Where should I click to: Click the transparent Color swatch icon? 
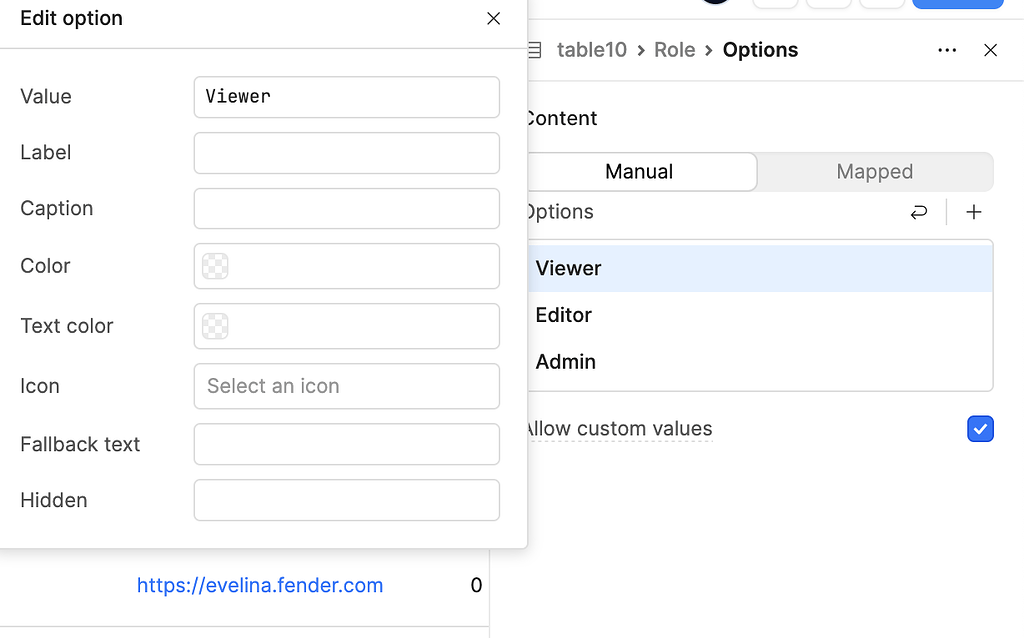point(216,266)
